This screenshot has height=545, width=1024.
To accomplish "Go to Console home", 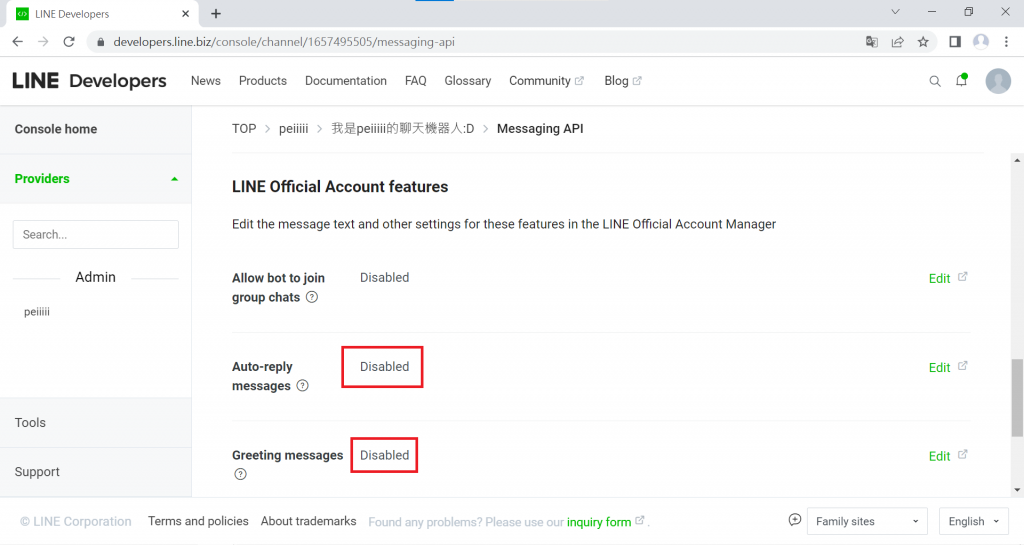I will (56, 129).
